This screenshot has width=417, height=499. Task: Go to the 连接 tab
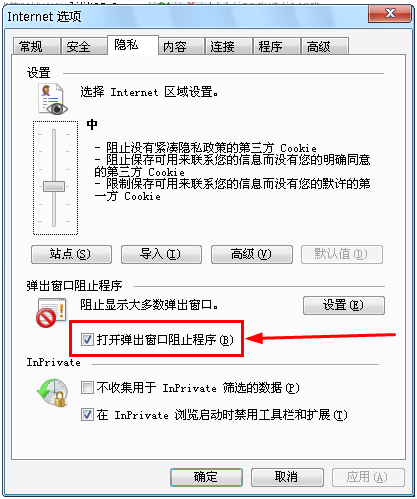pos(229,46)
